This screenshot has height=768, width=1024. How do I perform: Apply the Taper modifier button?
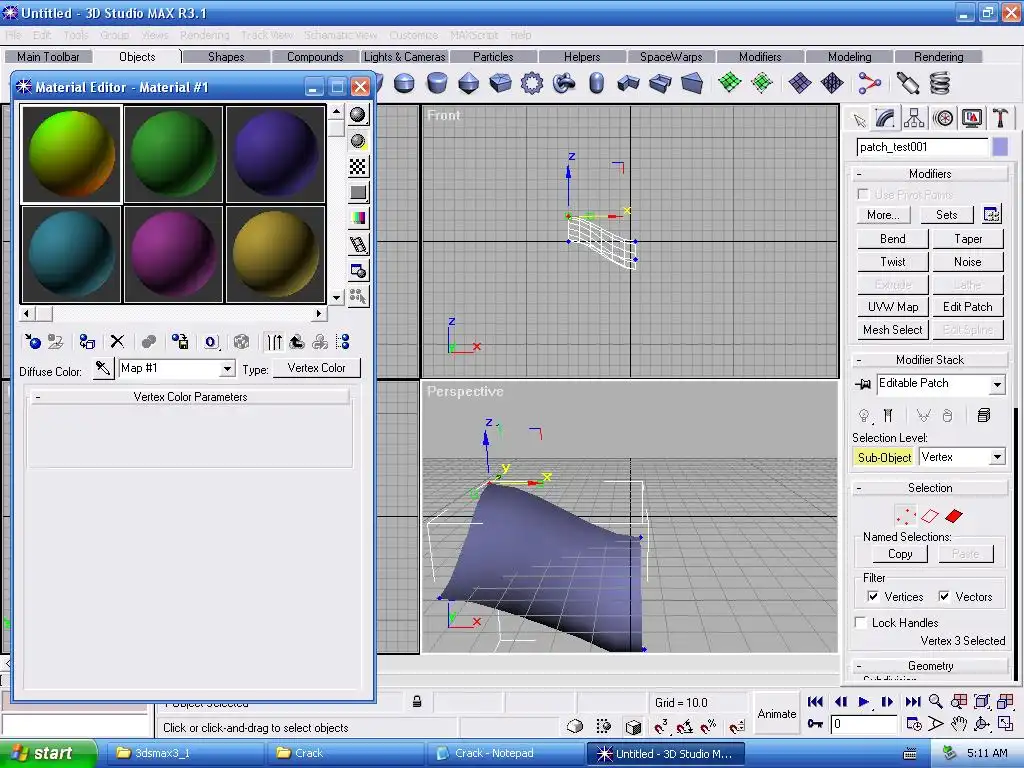pyautogui.click(x=968, y=239)
